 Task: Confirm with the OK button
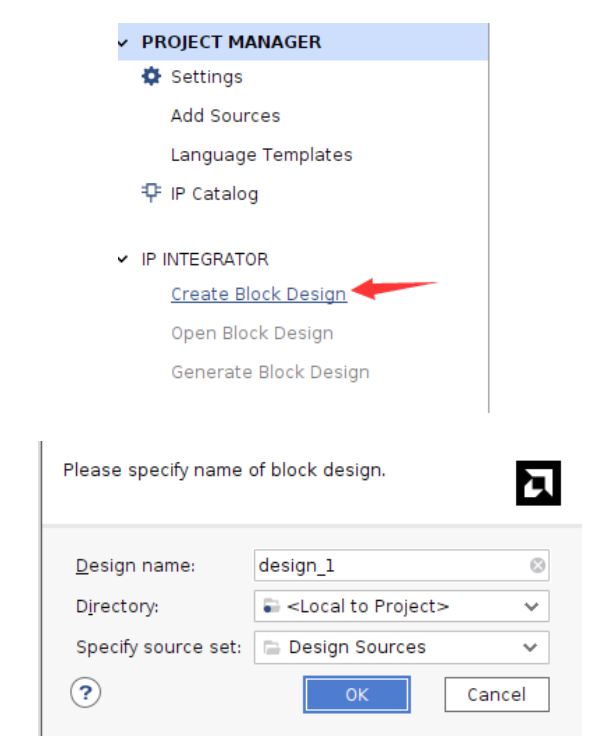[x=357, y=695]
